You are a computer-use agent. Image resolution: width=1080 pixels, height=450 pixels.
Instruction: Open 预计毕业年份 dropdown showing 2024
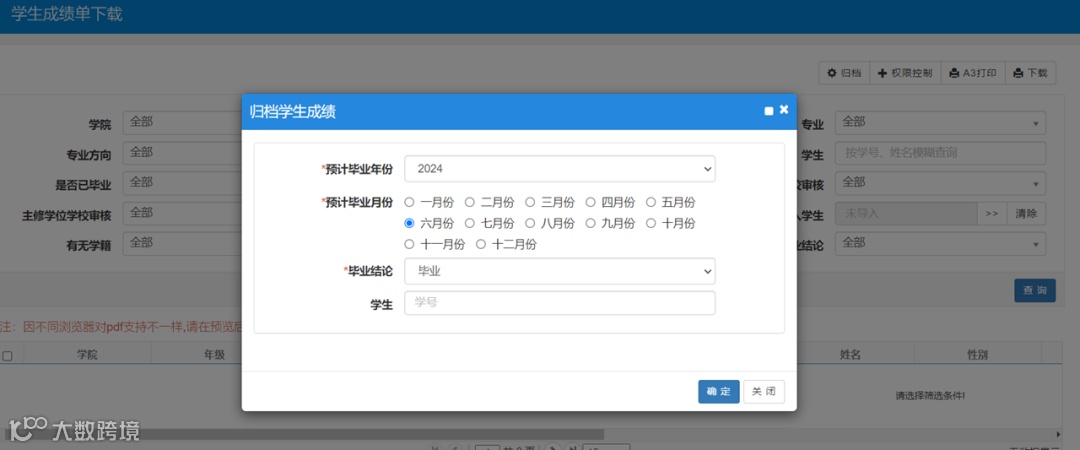point(559,169)
